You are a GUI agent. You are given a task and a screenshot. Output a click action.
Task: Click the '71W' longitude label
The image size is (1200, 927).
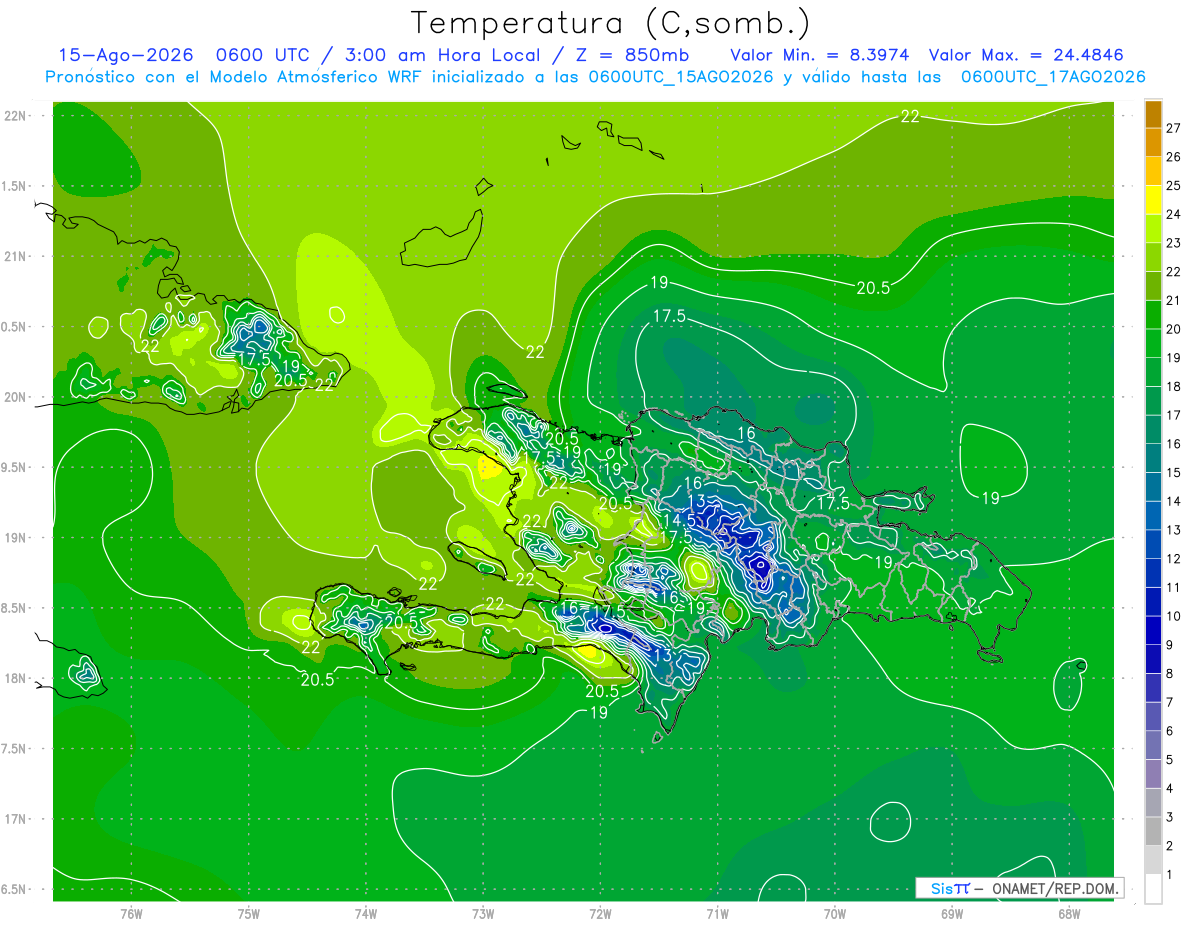(717, 913)
